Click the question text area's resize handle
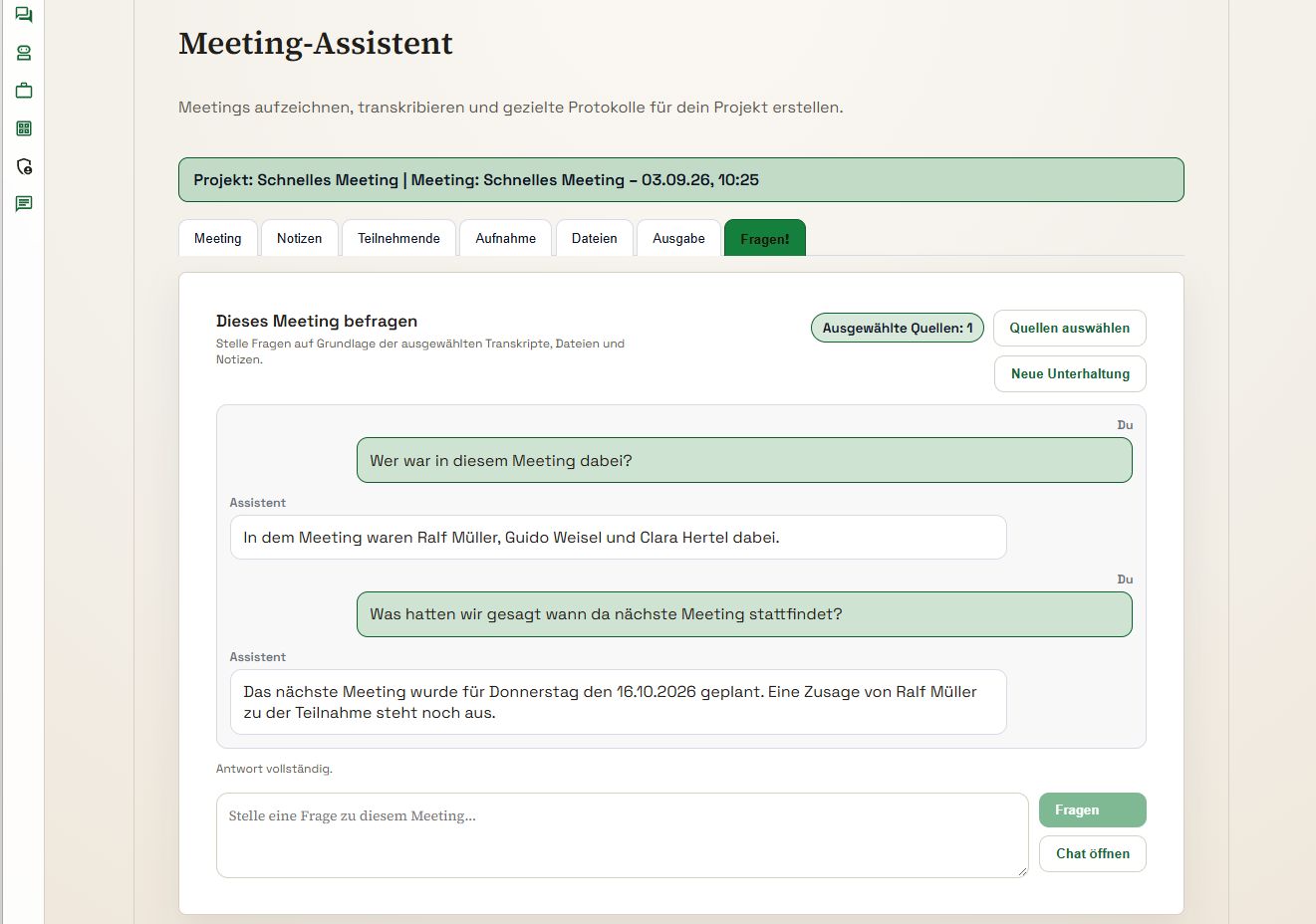The height and width of the screenshot is (924, 1316). point(1021,871)
